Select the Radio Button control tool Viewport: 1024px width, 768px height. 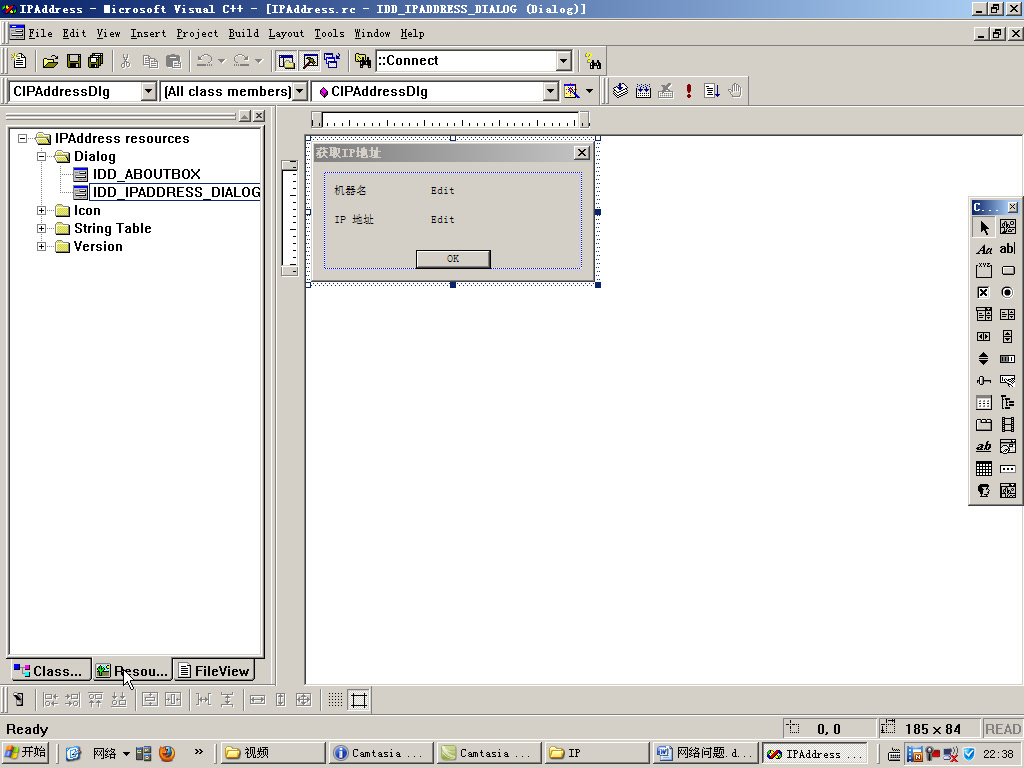(1008, 292)
